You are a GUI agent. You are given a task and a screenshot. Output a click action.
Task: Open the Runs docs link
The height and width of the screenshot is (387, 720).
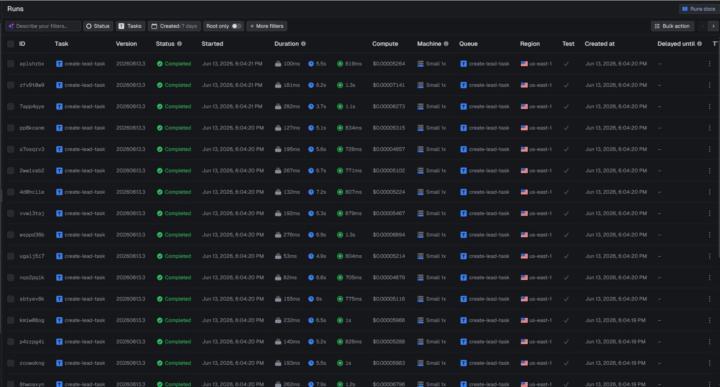click(x=698, y=9)
